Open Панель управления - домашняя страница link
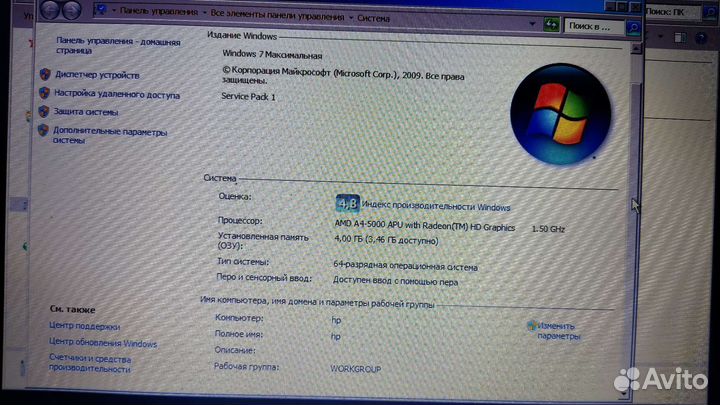 coord(118,45)
